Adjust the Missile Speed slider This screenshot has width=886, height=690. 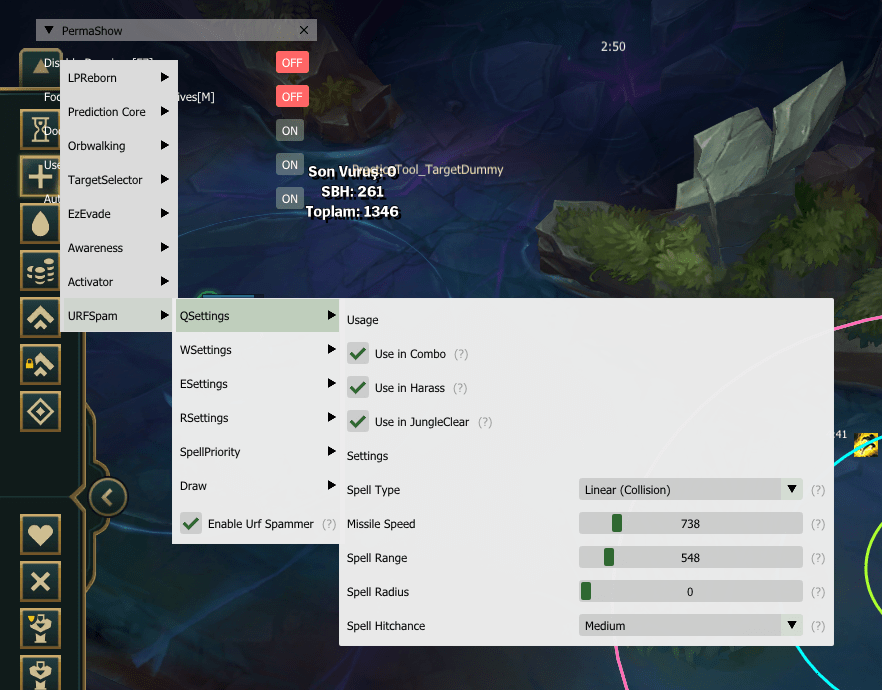point(690,523)
